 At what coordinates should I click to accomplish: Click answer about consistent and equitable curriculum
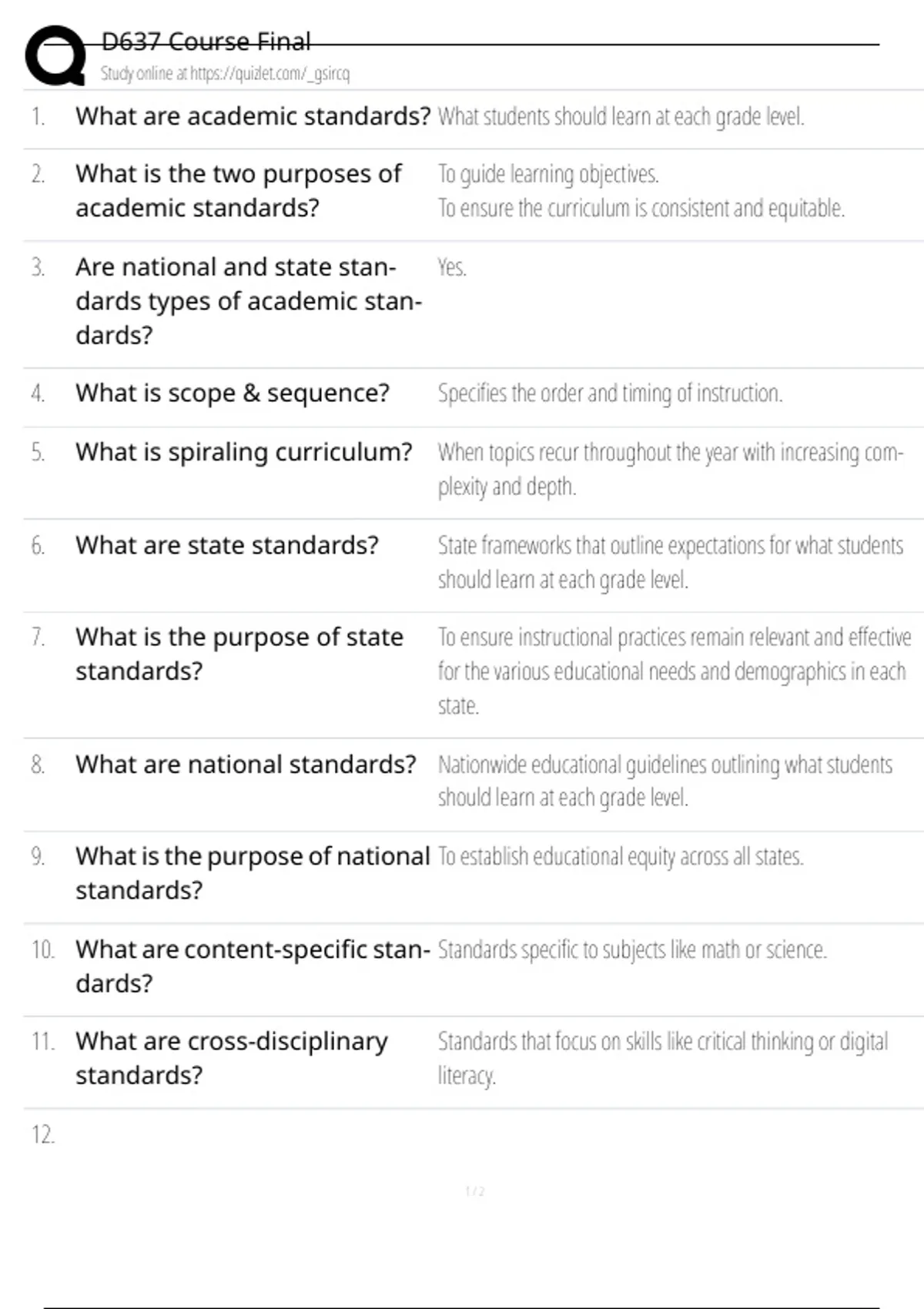pos(641,209)
